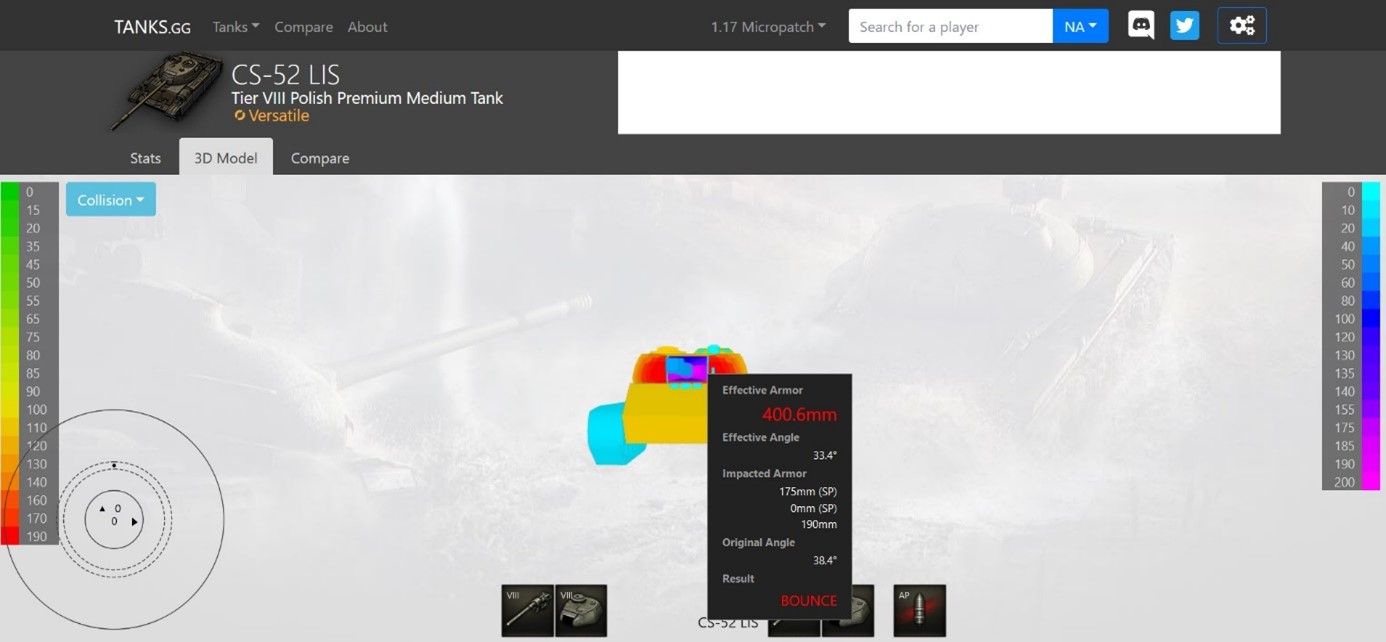Click the 33.4° effective angle value
1386x642 pixels.
(x=824, y=455)
